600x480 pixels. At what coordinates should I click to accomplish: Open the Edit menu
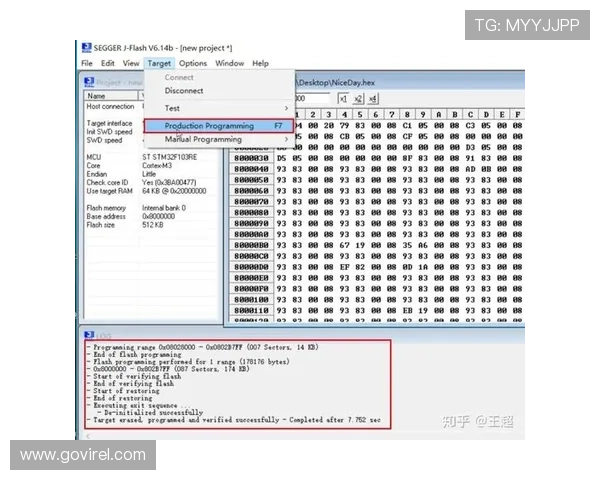pos(107,63)
